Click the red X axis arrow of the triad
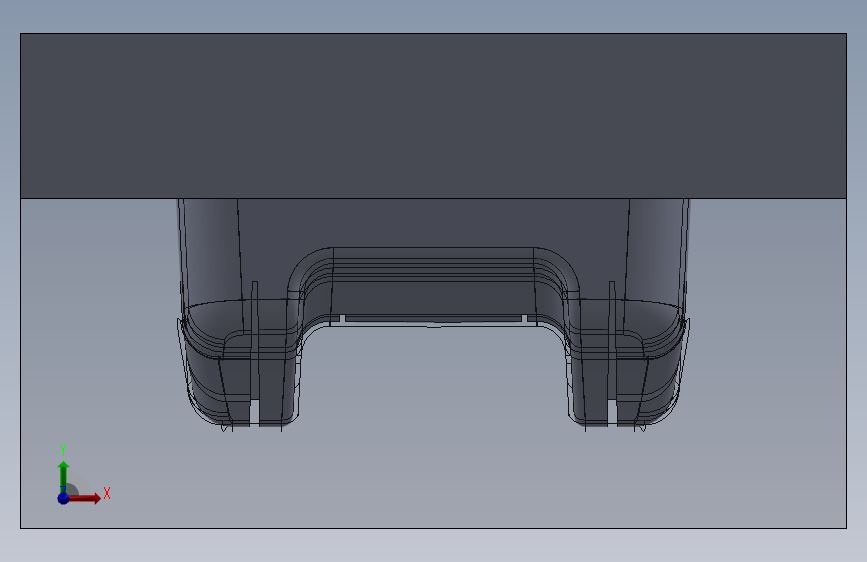This screenshot has height=562, width=867. point(84,498)
